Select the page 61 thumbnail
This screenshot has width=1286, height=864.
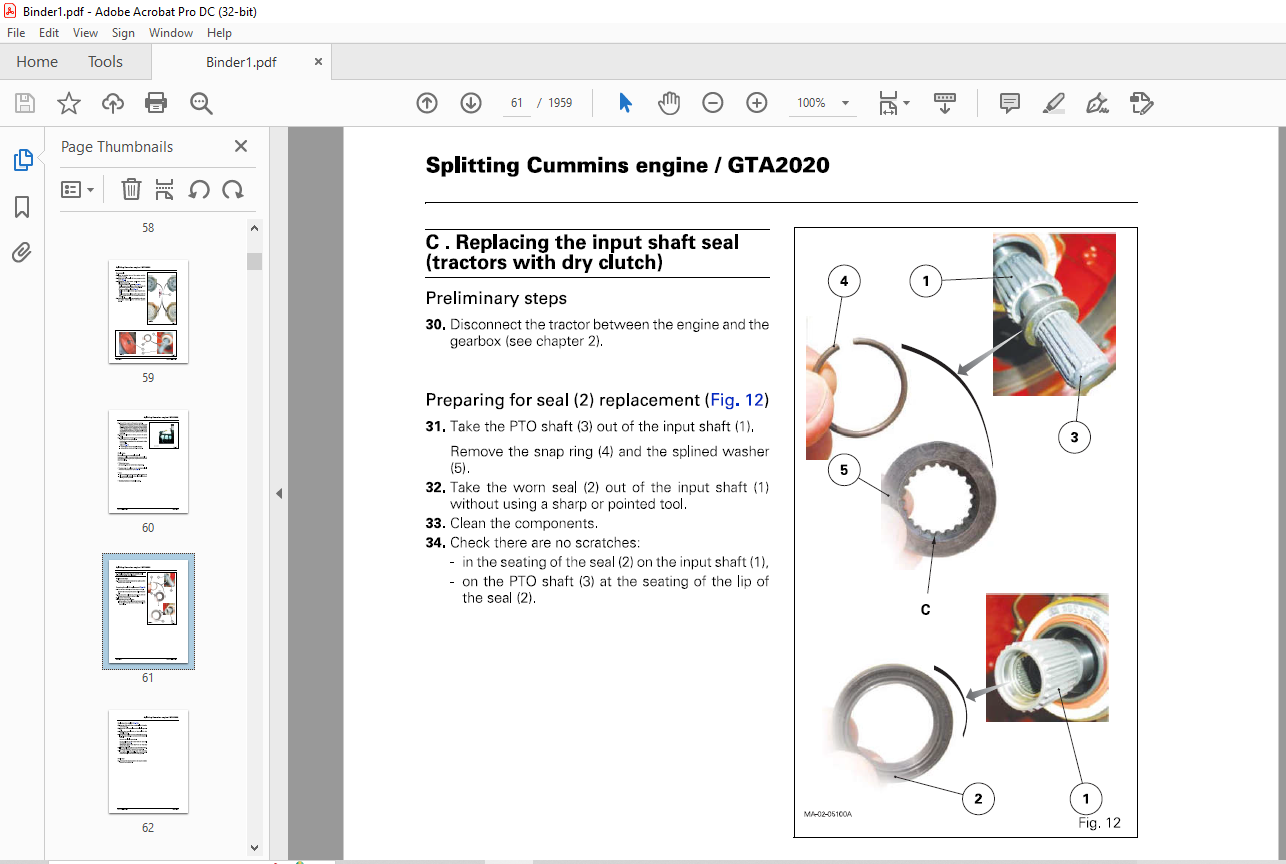pyautogui.click(x=148, y=611)
